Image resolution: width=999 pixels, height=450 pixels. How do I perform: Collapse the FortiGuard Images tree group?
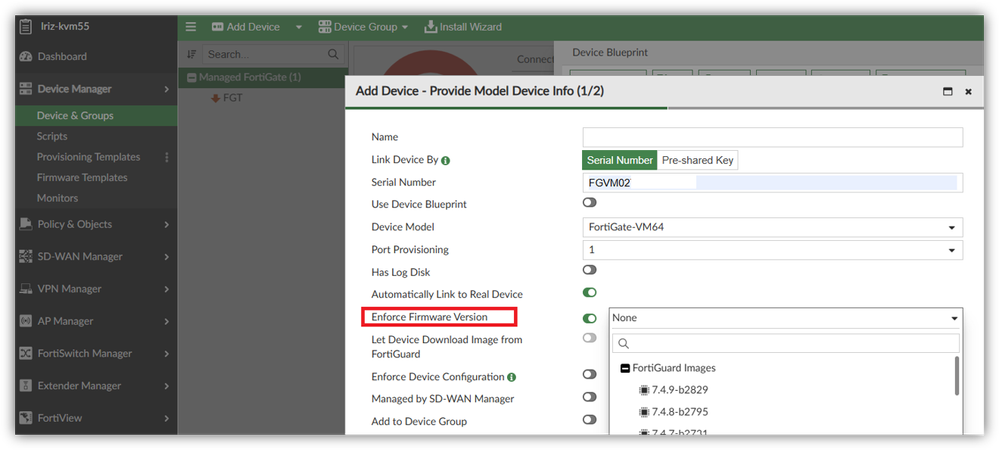pos(625,368)
